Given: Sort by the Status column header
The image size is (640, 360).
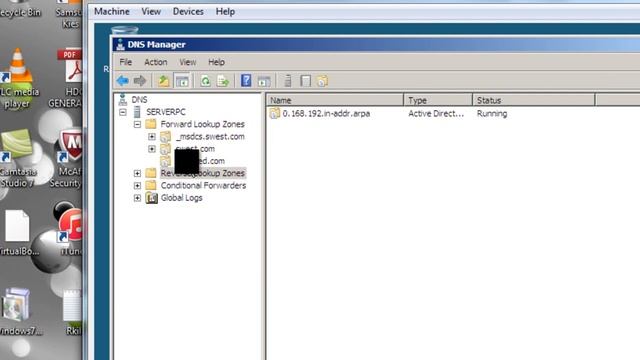Looking at the screenshot, I should pyautogui.click(x=533, y=100).
